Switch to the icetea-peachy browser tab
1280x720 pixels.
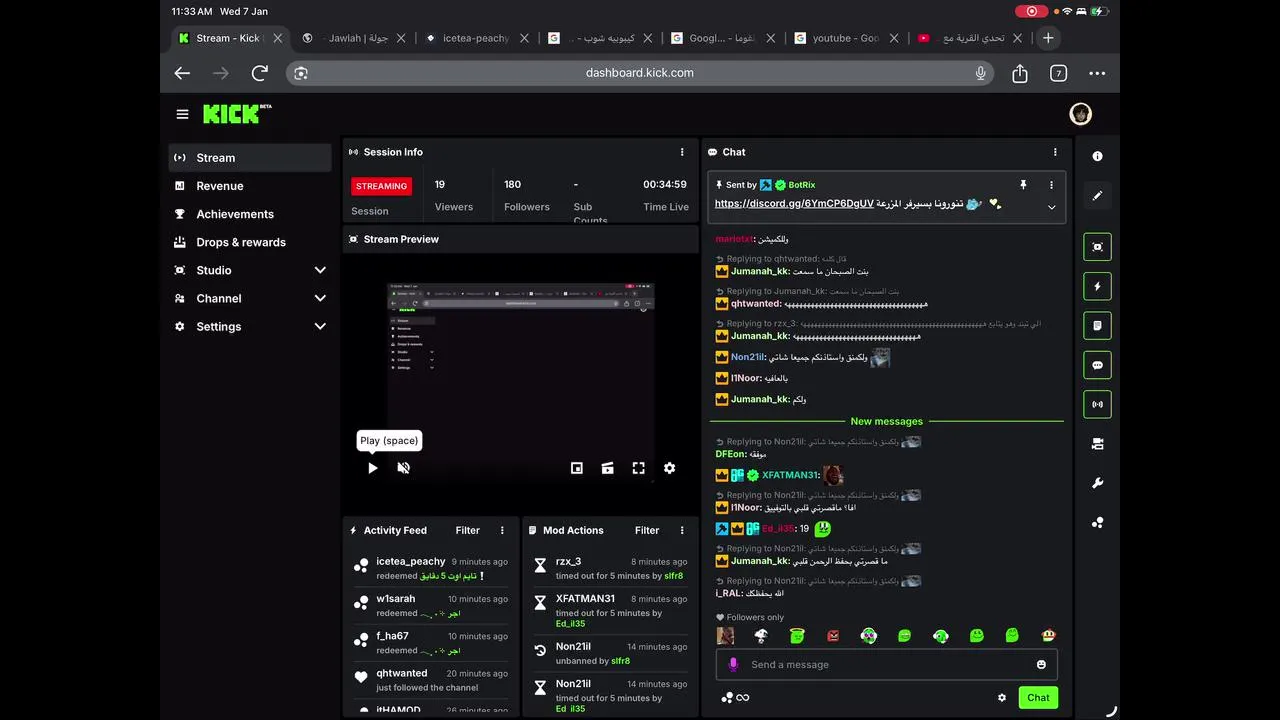click(478, 38)
